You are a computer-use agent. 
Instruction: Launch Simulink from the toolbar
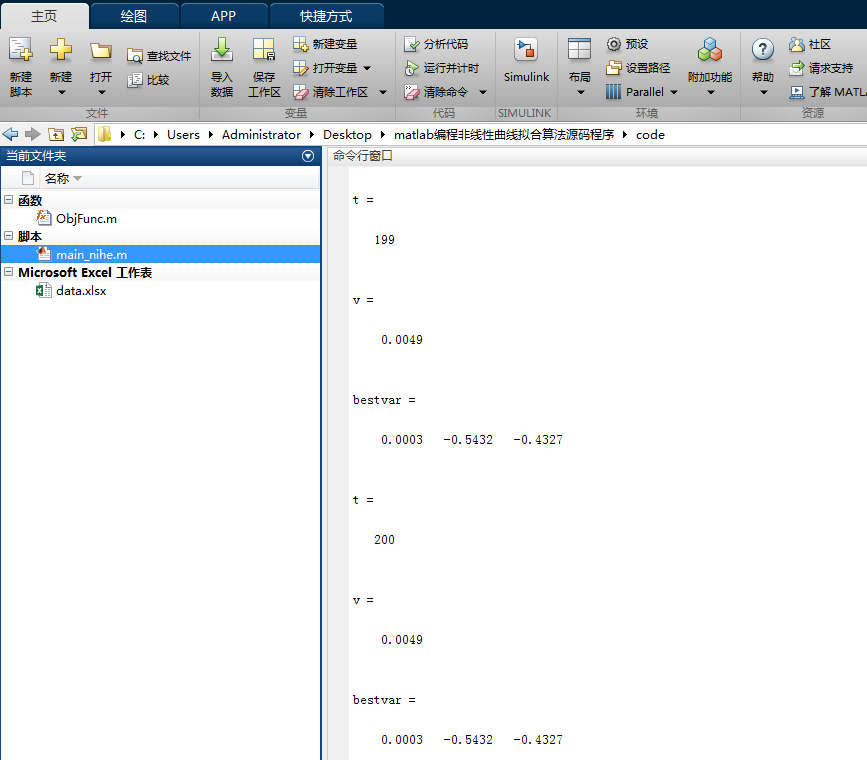click(526, 61)
